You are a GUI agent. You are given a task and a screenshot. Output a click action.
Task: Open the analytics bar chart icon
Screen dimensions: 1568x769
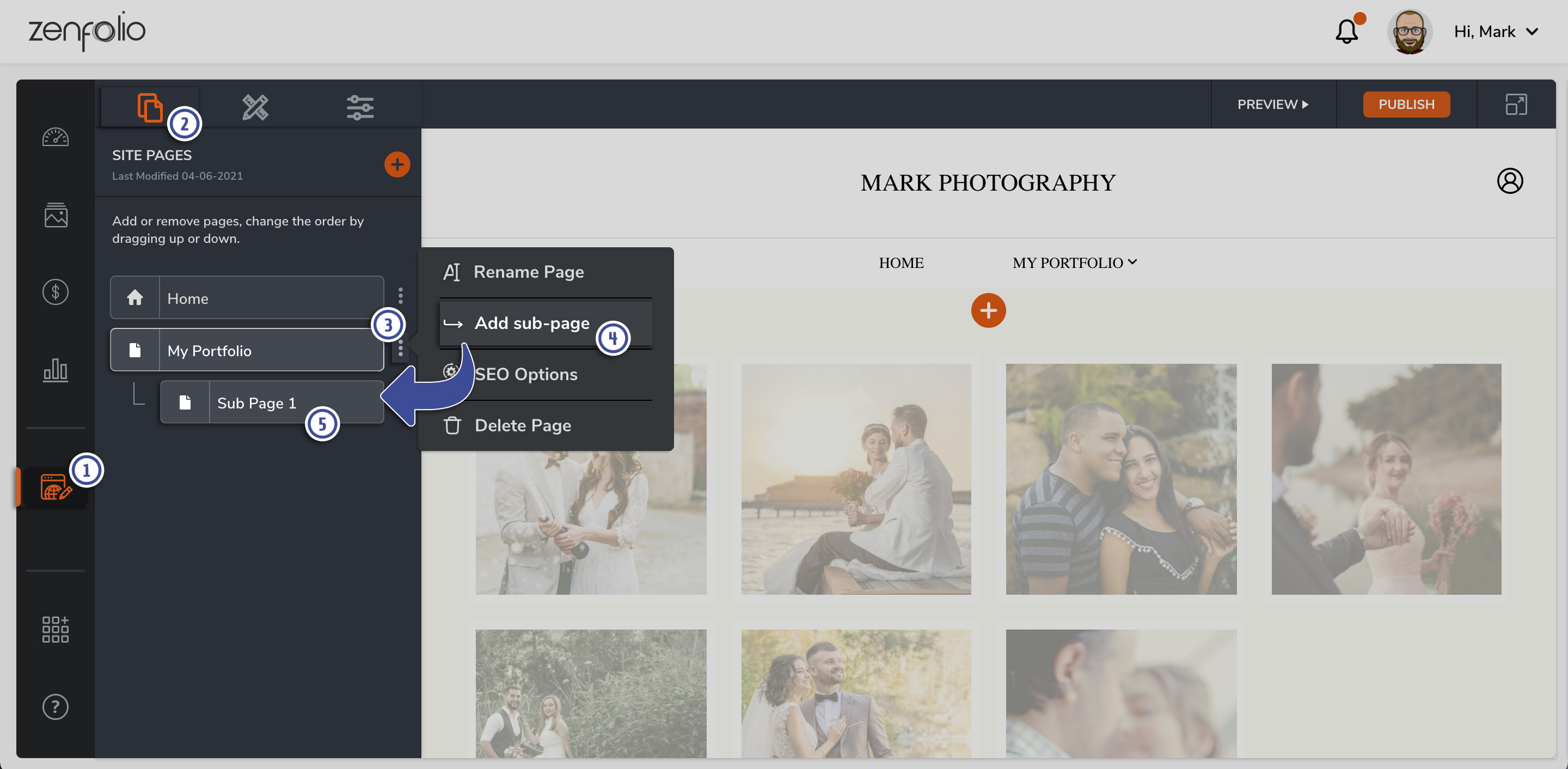(x=56, y=370)
